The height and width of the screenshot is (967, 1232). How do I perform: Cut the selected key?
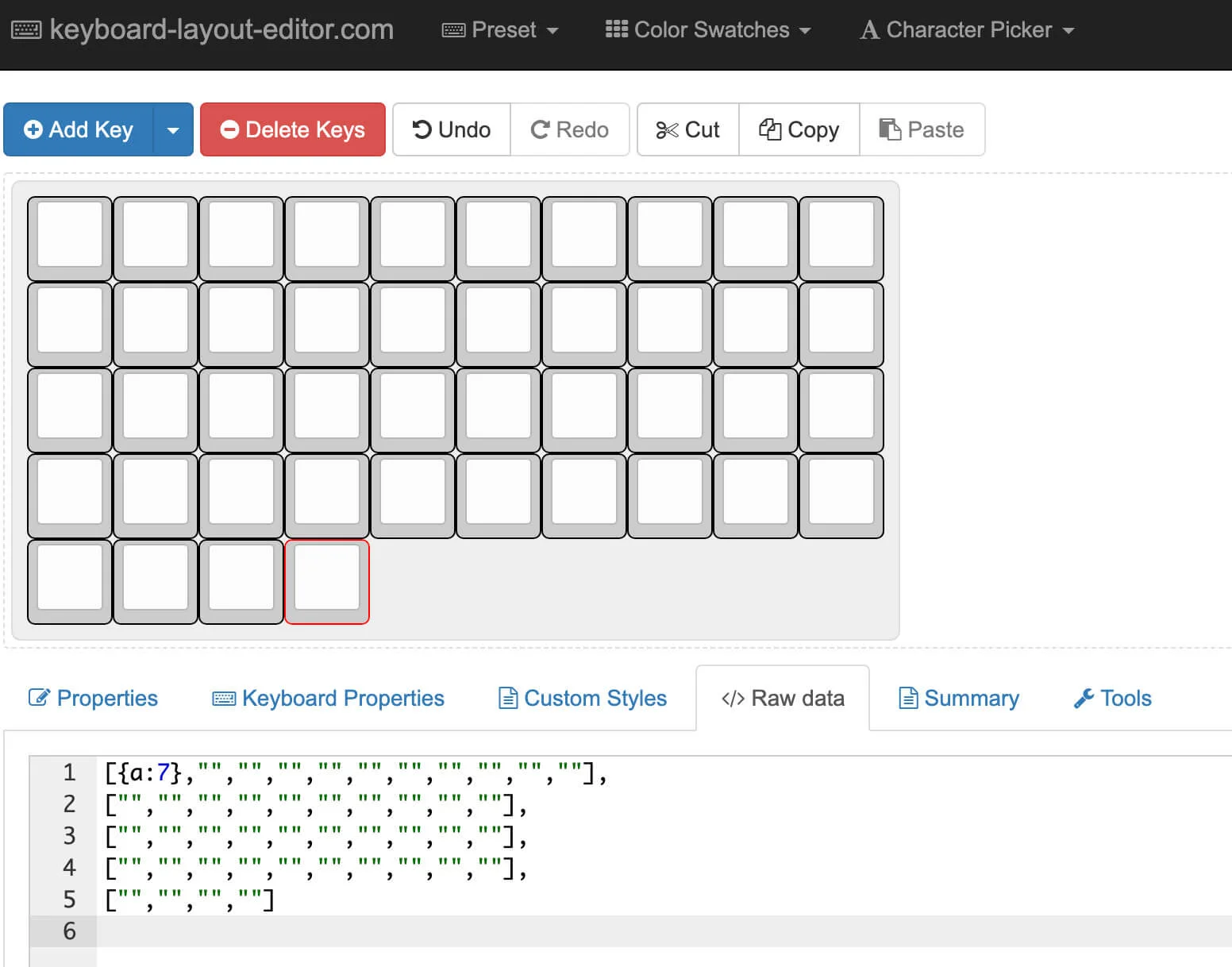[x=687, y=129]
